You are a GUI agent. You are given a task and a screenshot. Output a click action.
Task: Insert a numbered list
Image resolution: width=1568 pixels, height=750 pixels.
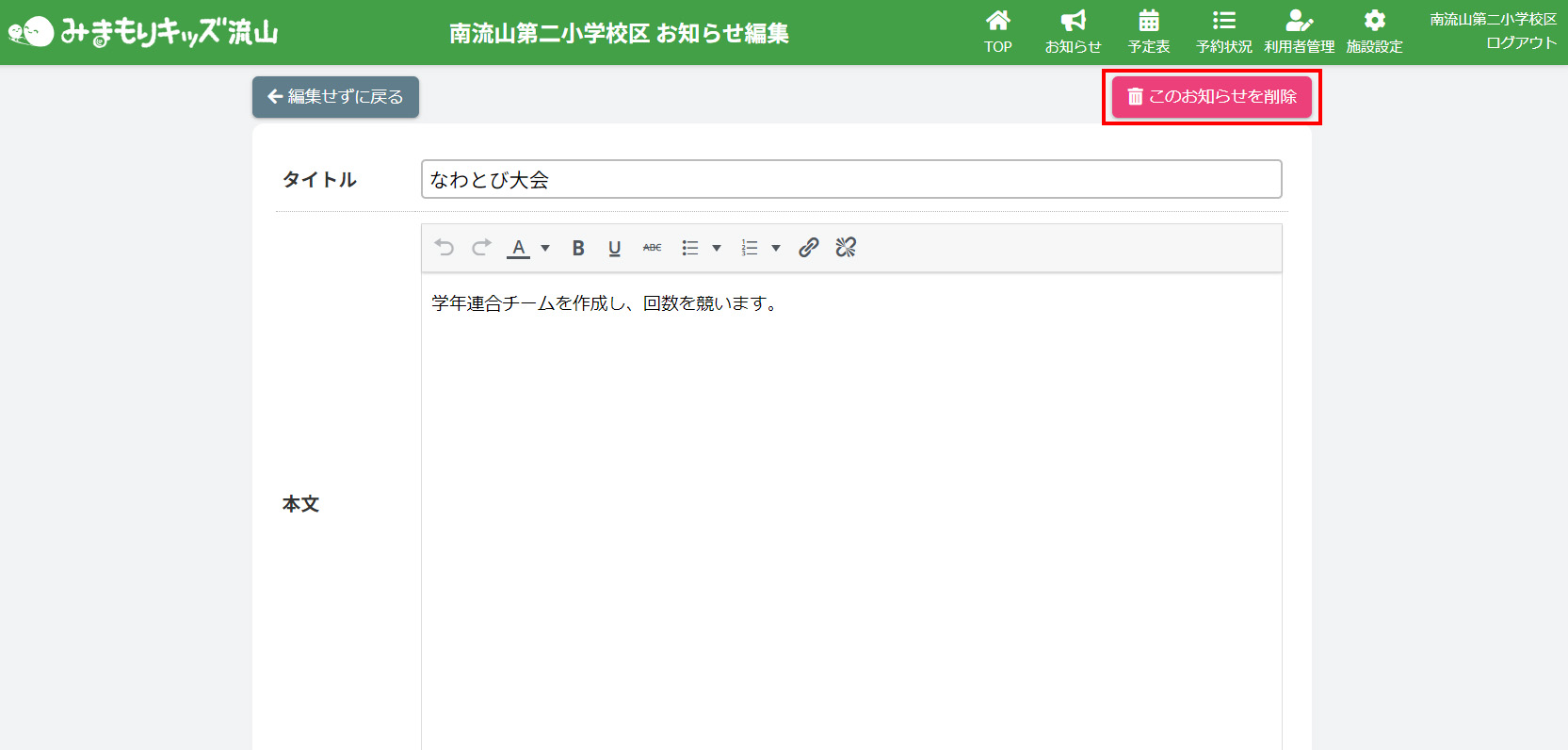coord(750,248)
